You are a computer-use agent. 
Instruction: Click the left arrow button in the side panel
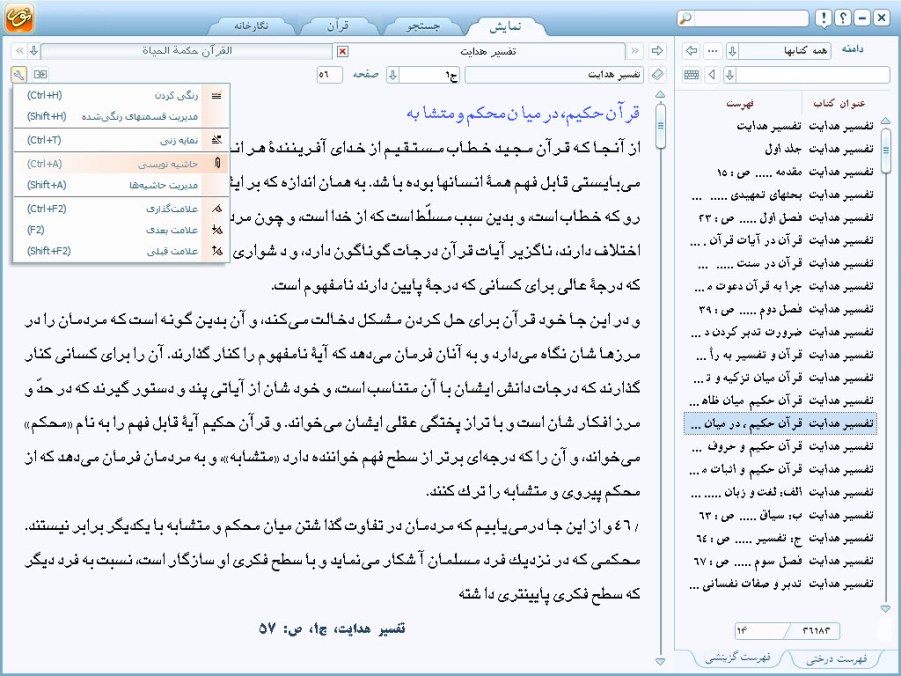691,51
